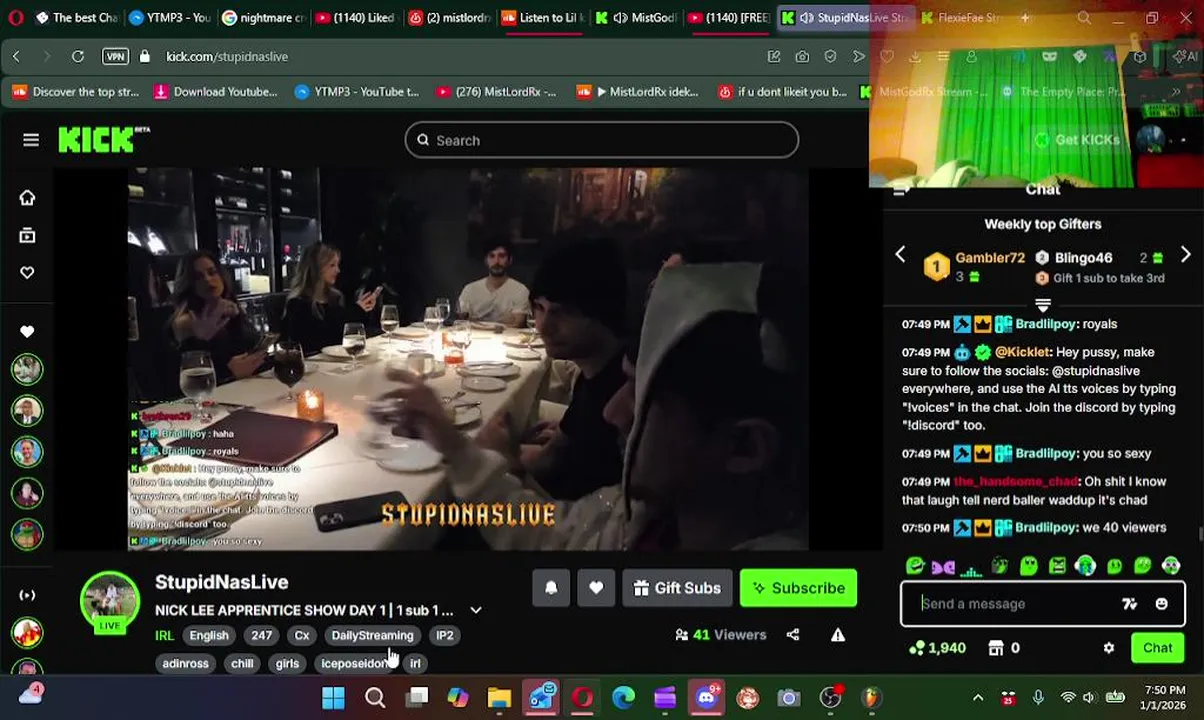Switch to the YTMP3 browser tab
This screenshot has width=1204, height=720.
[x=170, y=18]
